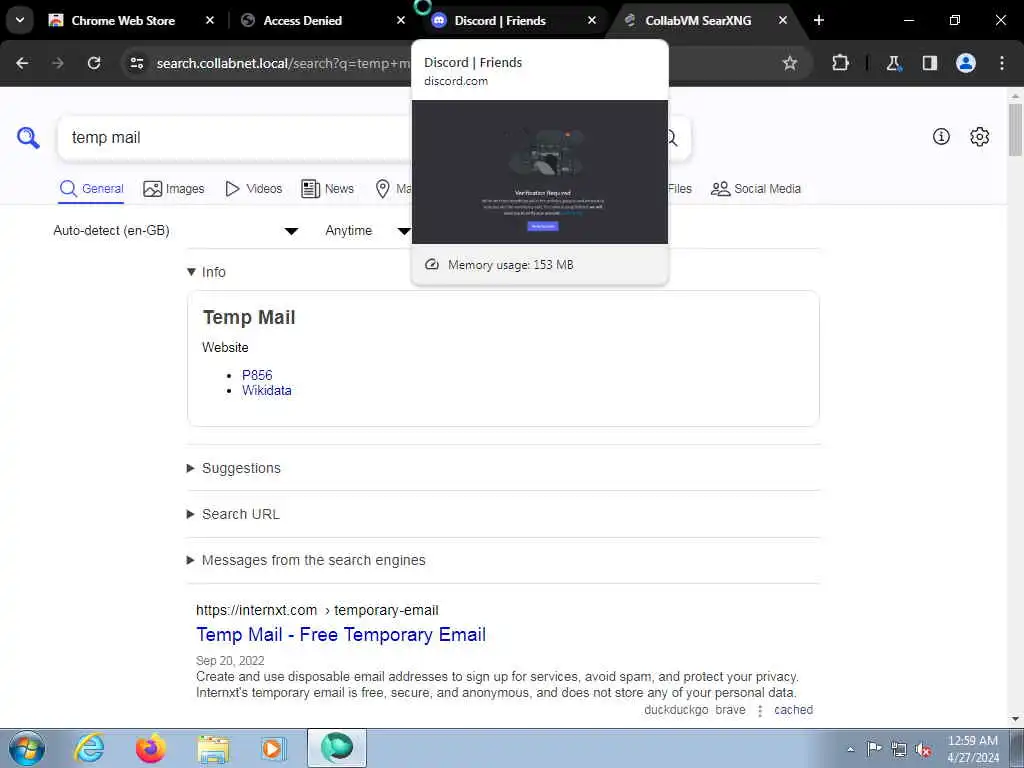Open the cached link of the result

[x=793, y=710]
